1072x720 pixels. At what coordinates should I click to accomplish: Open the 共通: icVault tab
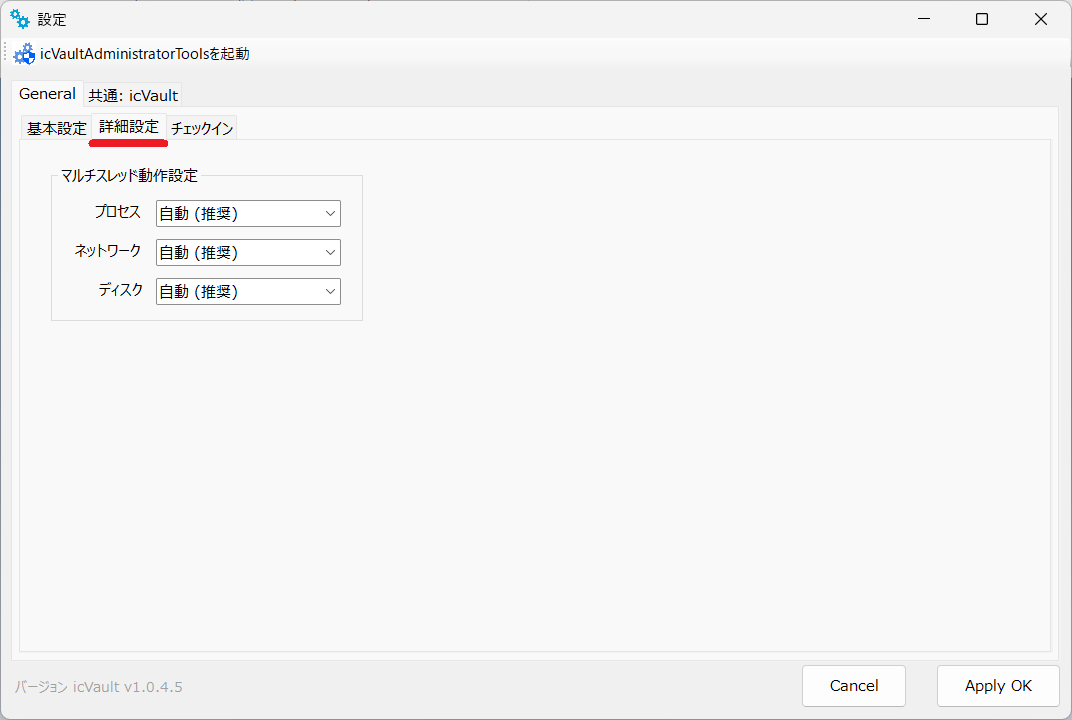[133, 95]
